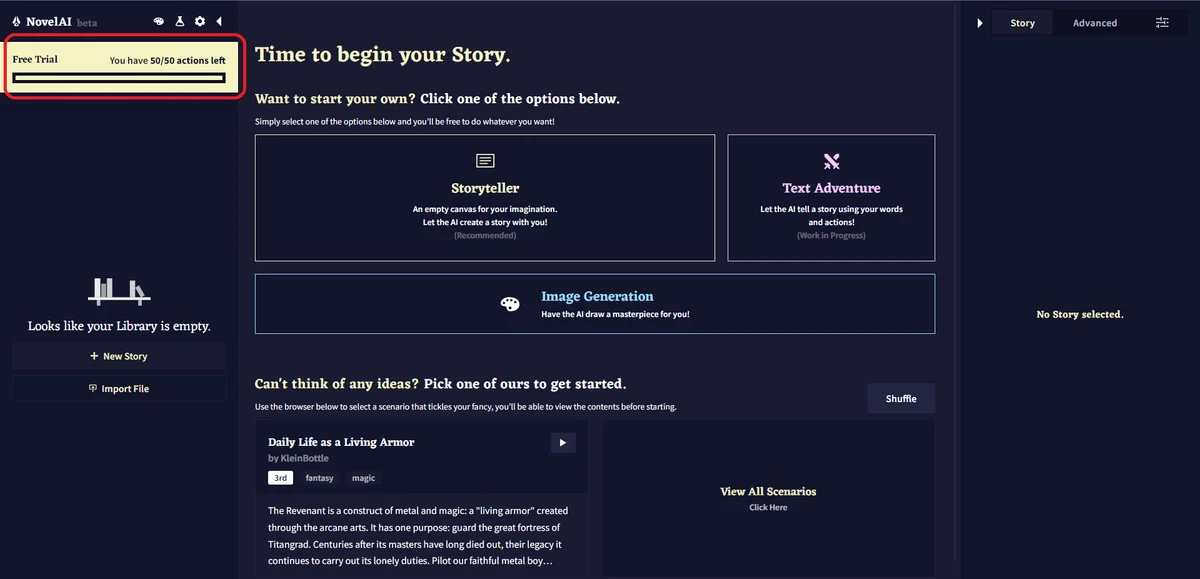Start the Daily Life as a Living Armor scenario
This screenshot has height=579, width=1200.
[563, 443]
